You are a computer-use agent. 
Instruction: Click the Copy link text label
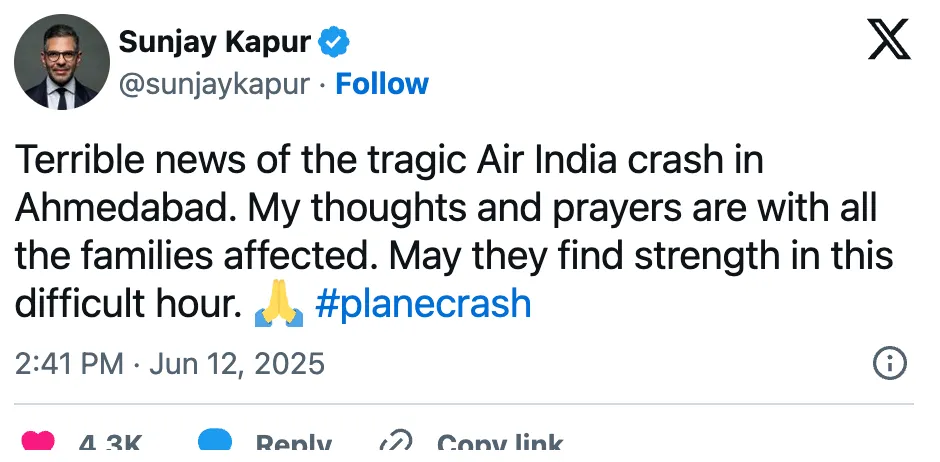pos(500,442)
